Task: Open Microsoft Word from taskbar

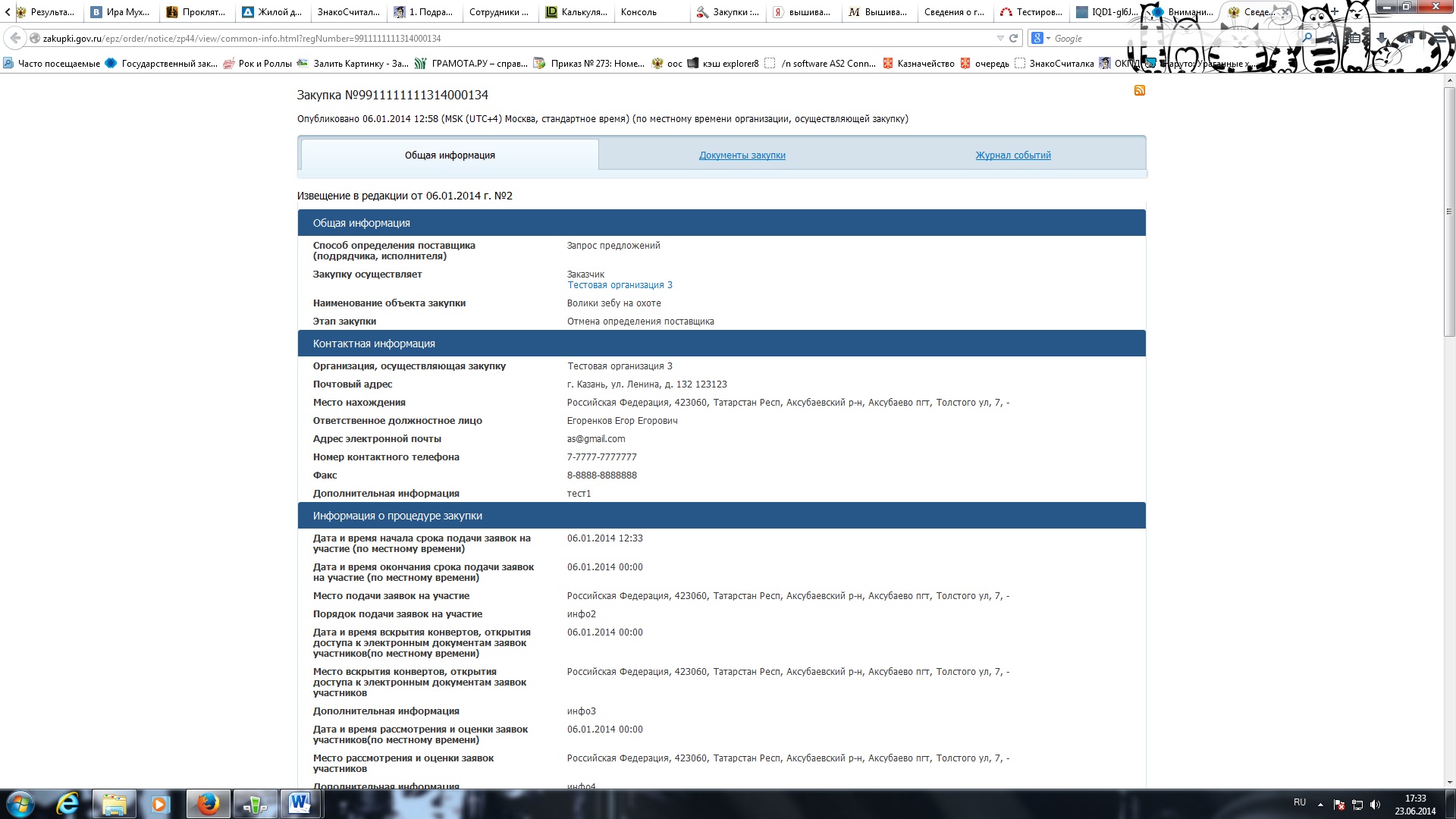Action: (x=300, y=804)
